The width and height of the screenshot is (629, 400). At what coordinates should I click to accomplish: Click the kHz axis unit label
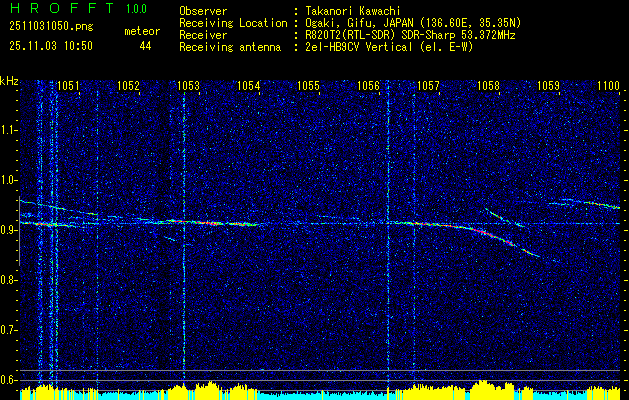[10, 82]
